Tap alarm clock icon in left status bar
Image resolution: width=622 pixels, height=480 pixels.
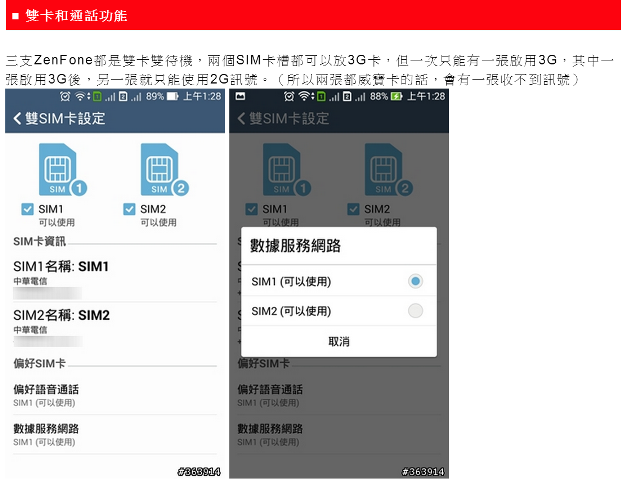(65, 96)
